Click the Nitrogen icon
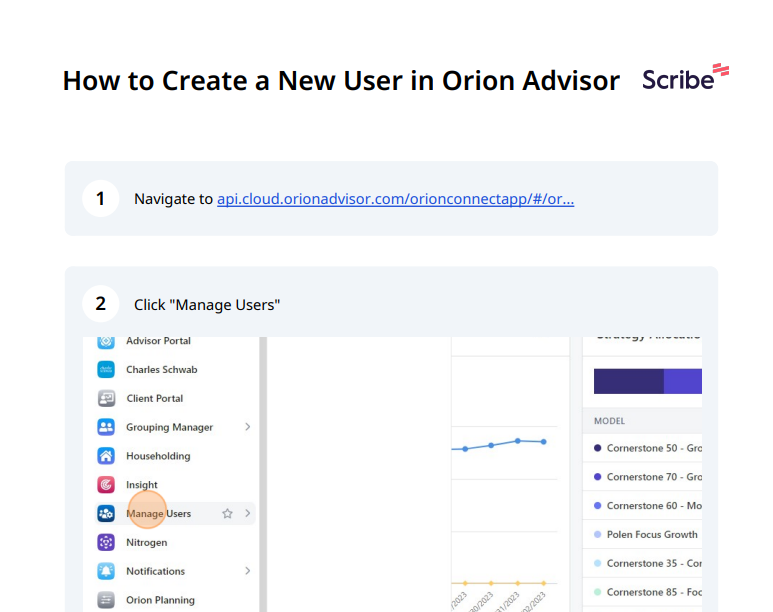Viewport: 773px width, 612px height. 106,542
